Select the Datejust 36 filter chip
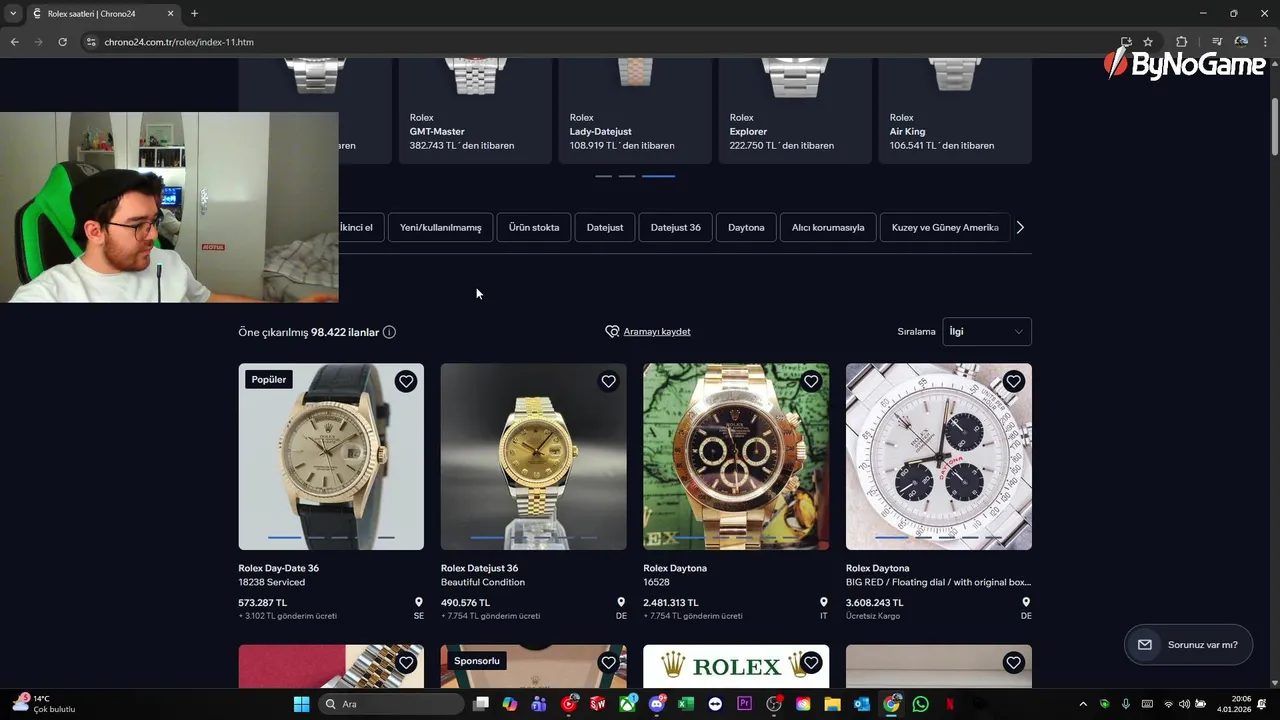1280x720 pixels. click(x=676, y=227)
